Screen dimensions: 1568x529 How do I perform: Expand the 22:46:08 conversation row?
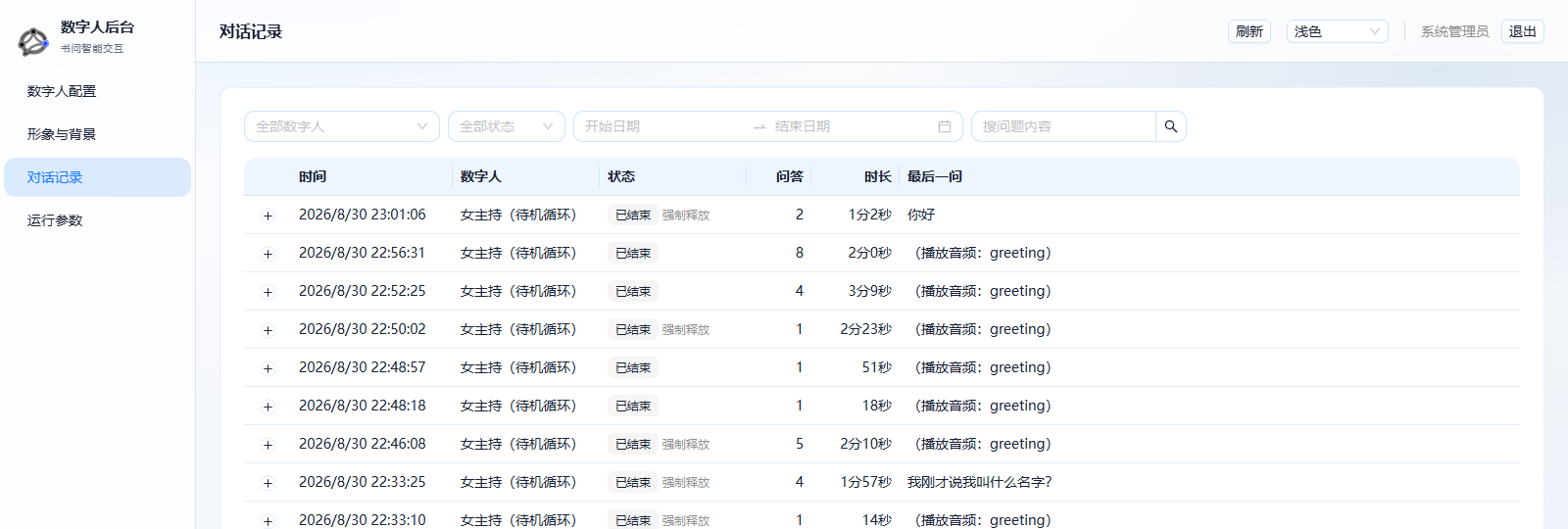pos(268,445)
